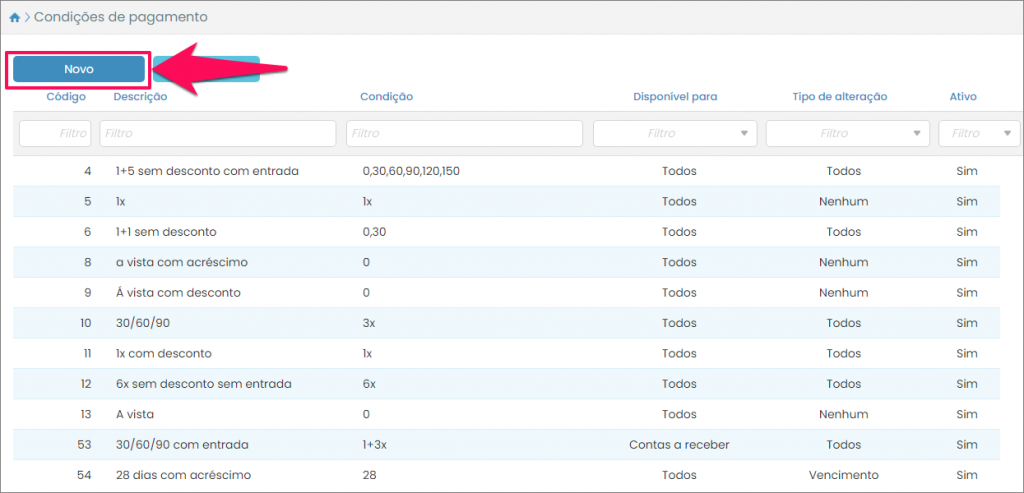The height and width of the screenshot is (493, 1024).
Task: Click the "6x sem desconto sem entrada" entry
Action: tap(203, 384)
